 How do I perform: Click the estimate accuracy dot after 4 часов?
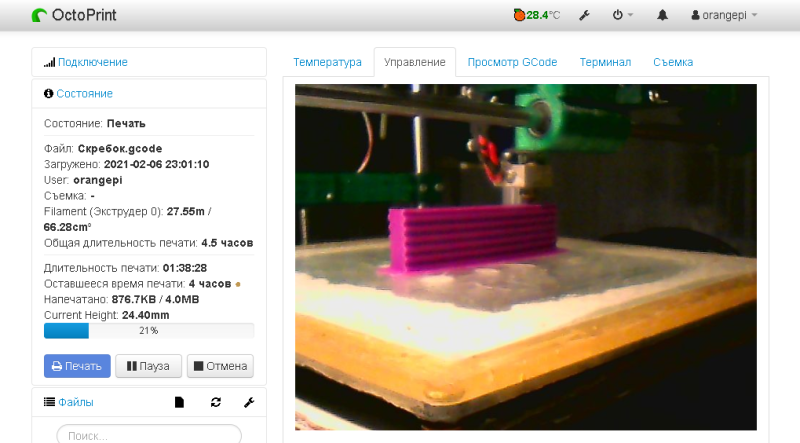[x=238, y=284]
